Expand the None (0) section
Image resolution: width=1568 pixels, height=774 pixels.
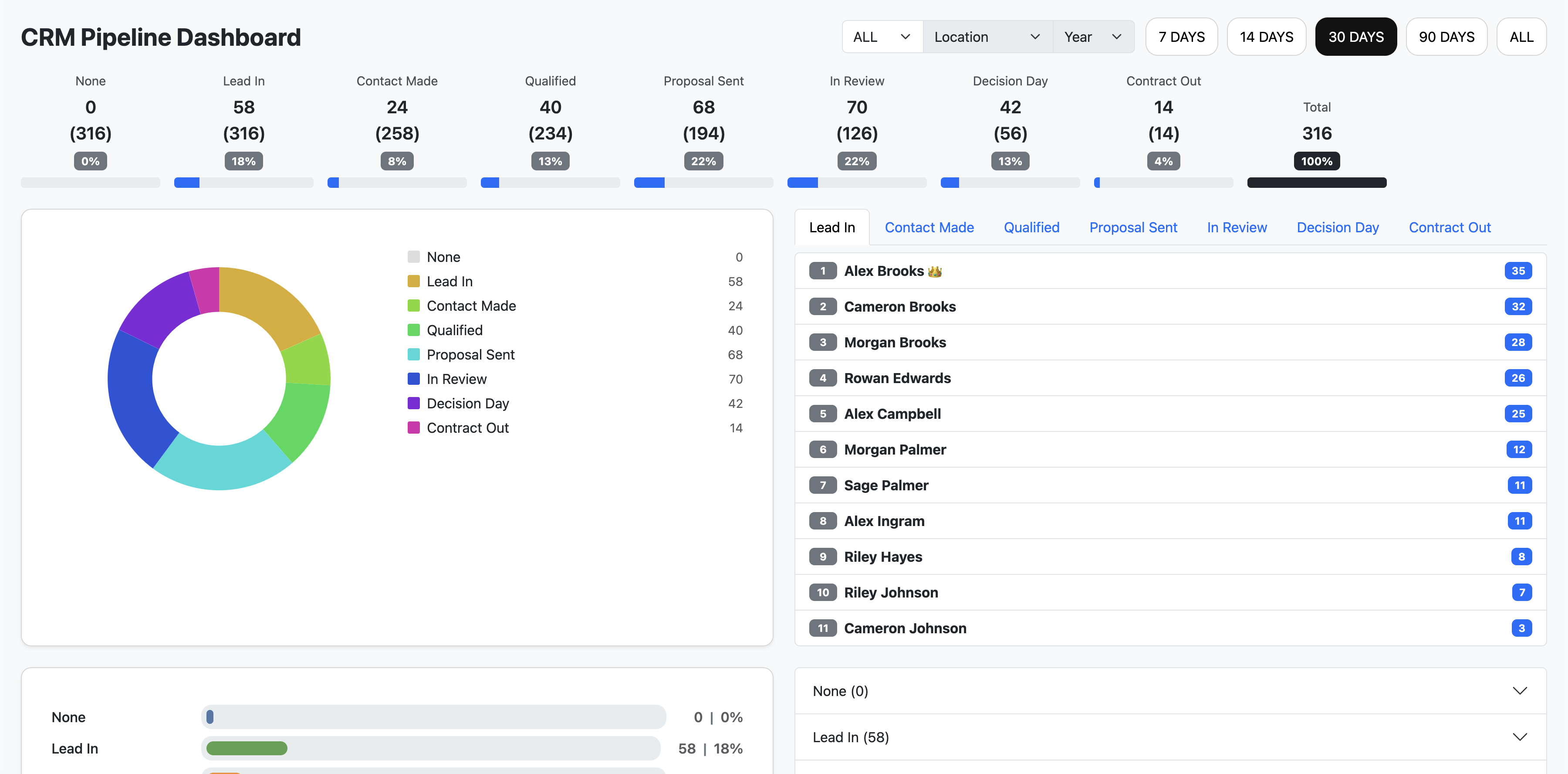[x=1169, y=691]
